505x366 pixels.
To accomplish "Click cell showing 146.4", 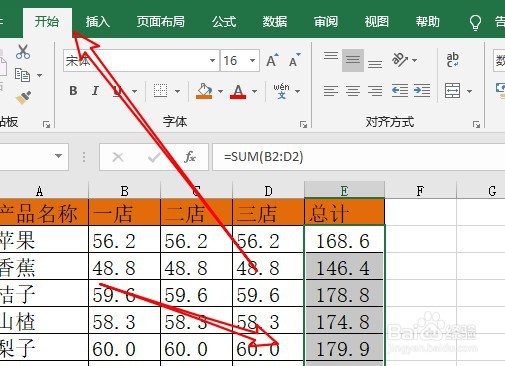I will pyautogui.click(x=344, y=266).
